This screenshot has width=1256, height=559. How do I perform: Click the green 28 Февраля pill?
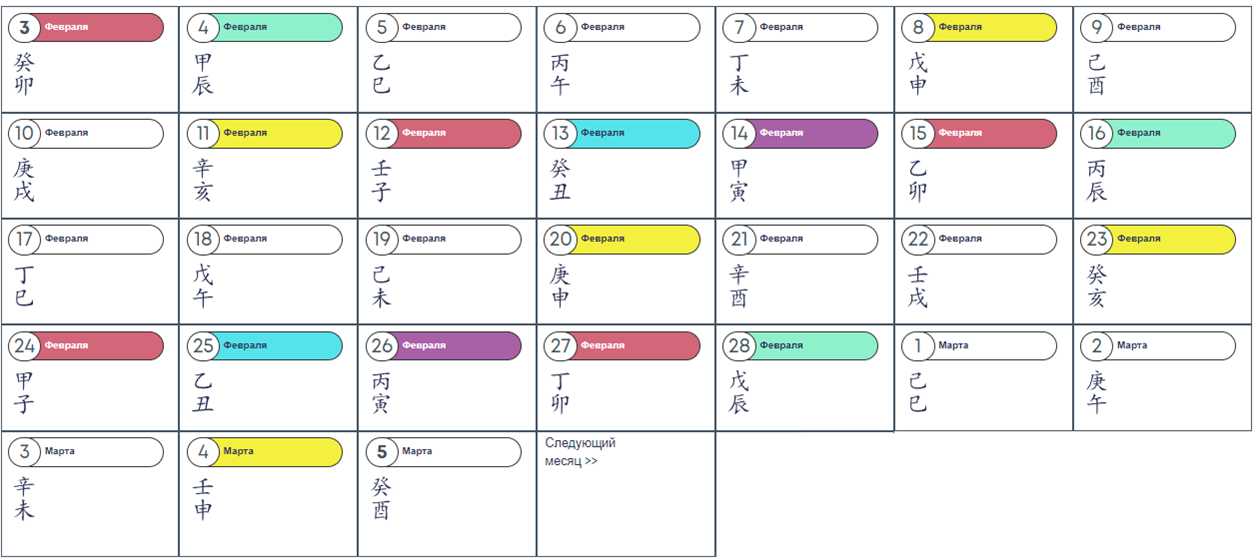click(x=801, y=346)
